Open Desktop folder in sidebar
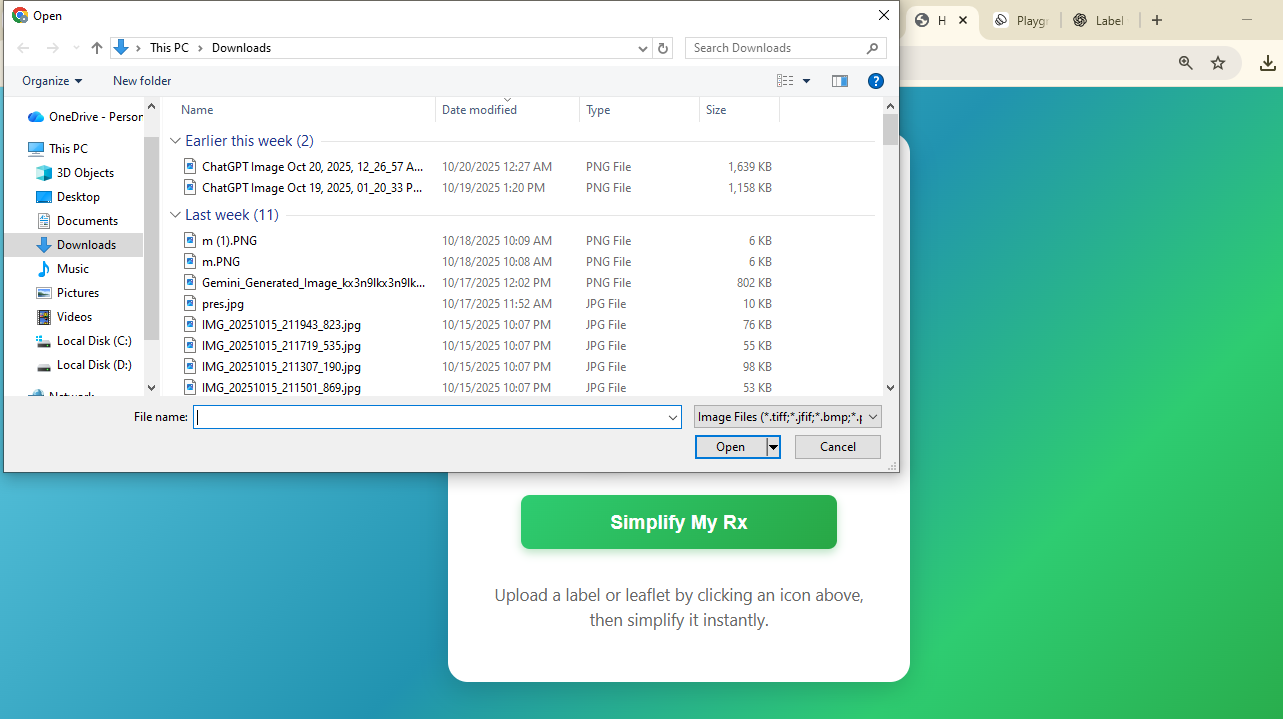The height and width of the screenshot is (719, 1283). point(68,197)
